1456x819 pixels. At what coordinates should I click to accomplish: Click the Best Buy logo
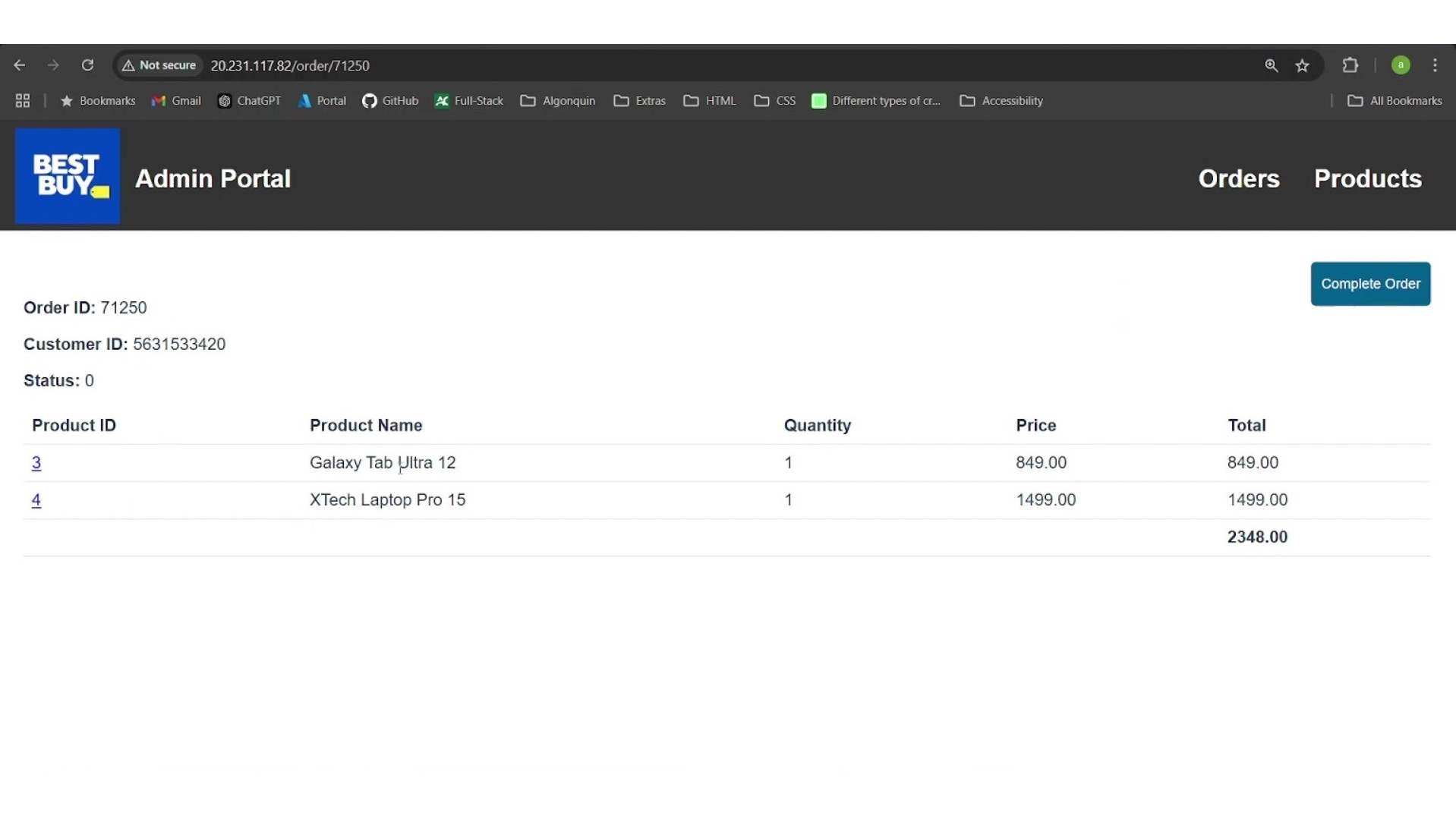click(68, 176)
